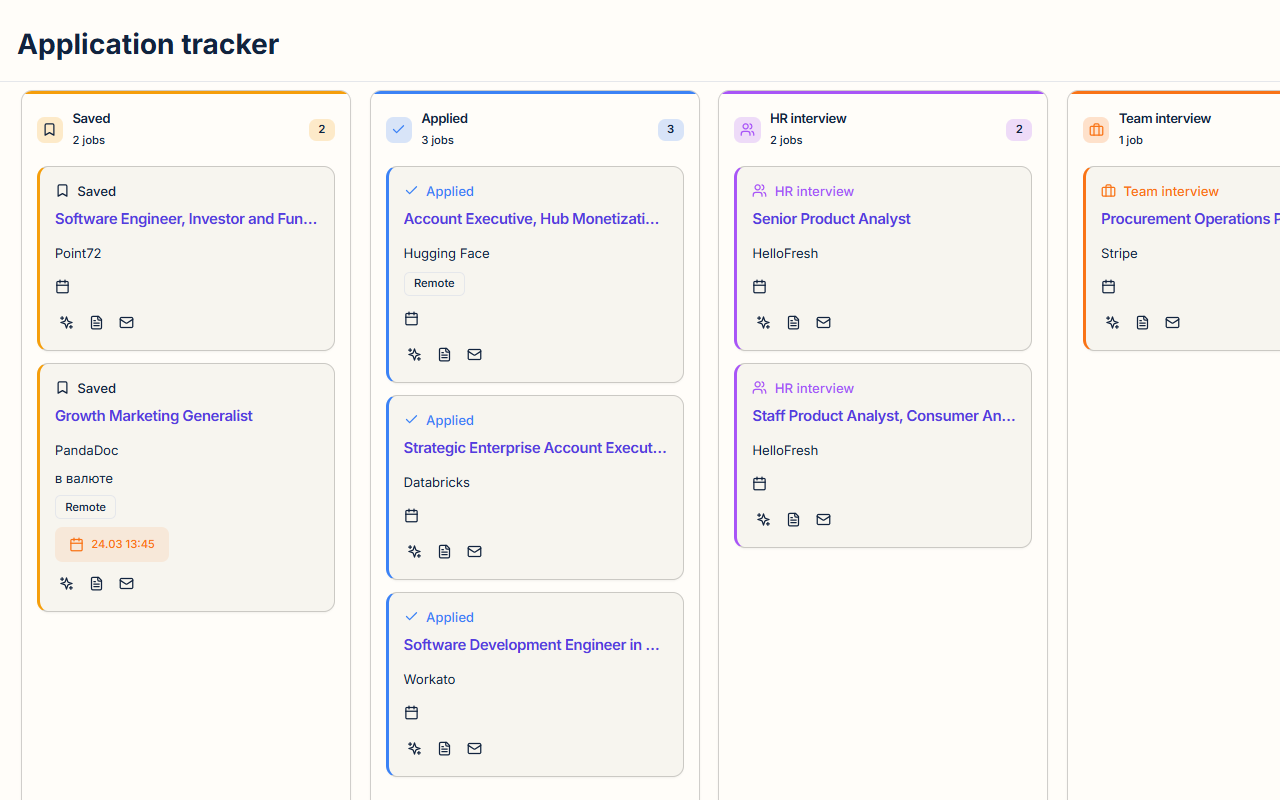Click sparkle icon on Senior Product Analyst card
Viewport: 1280px width, 800px height.
[x=764, y=322]
